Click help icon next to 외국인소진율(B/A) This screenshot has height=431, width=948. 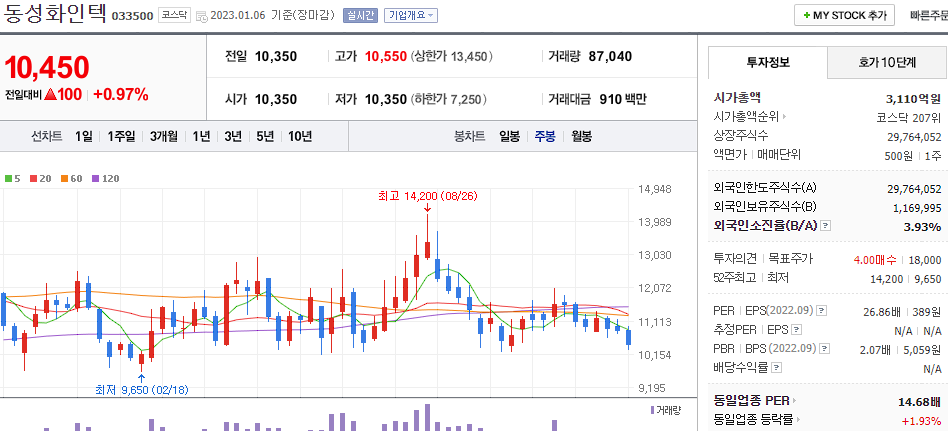(826, 226)
